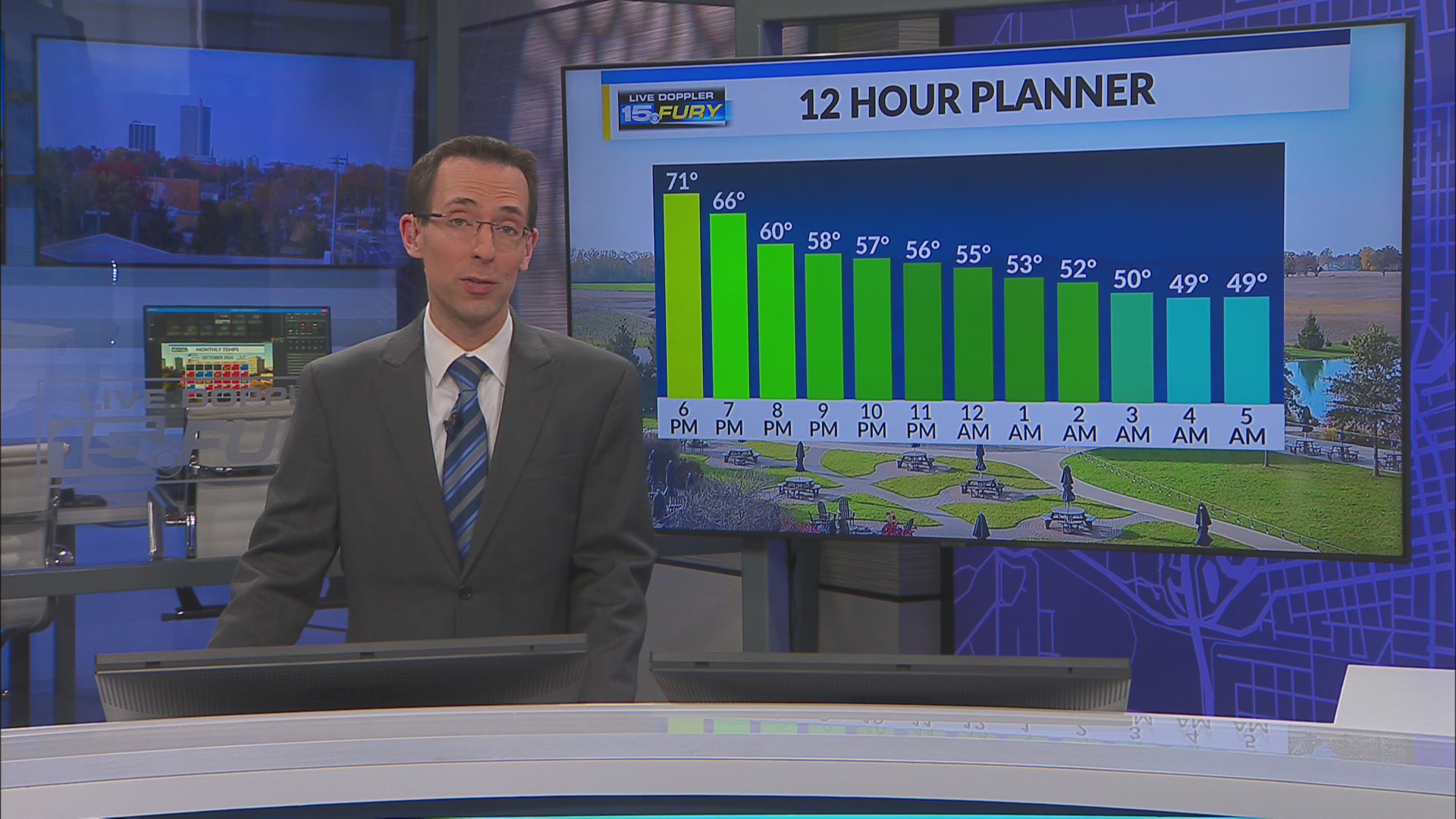Screen dimensions: 1456x819
Task: Click the 1 AM time label
Action: click(x=1025, y=423)
